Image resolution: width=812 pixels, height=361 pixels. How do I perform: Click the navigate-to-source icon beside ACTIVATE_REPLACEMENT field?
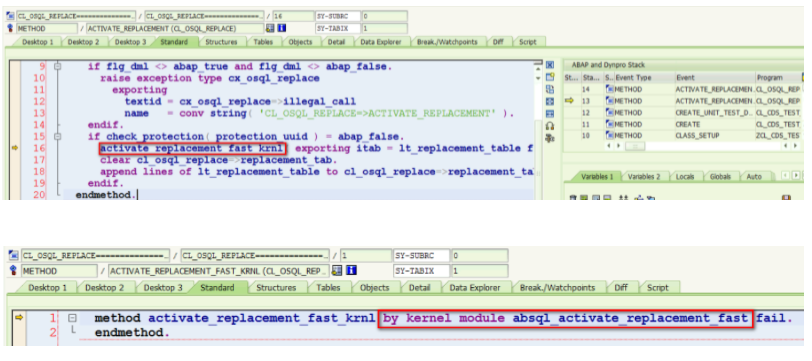[x=271, y=28]
